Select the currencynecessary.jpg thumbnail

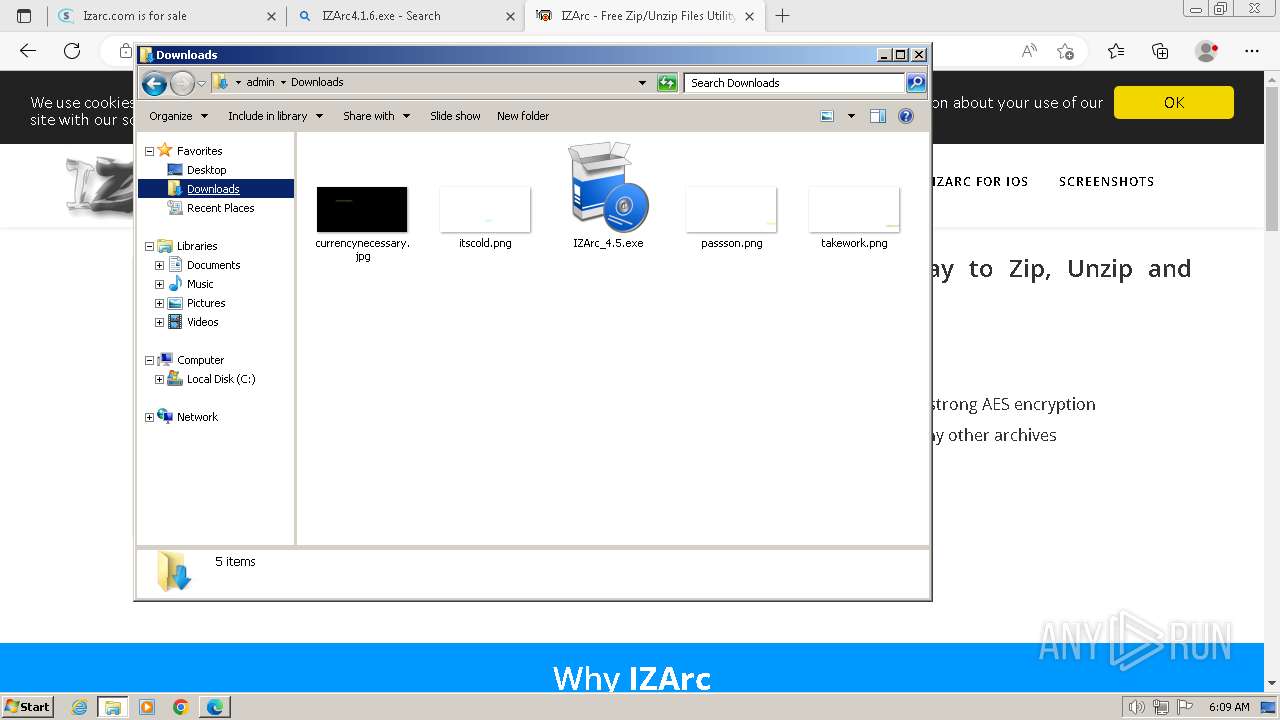coord(362,210)
